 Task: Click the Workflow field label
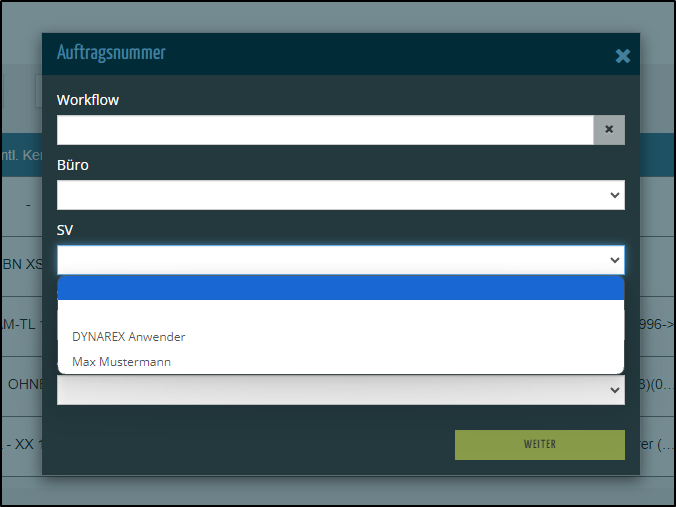pyautogui.click(x=88, y=100)
